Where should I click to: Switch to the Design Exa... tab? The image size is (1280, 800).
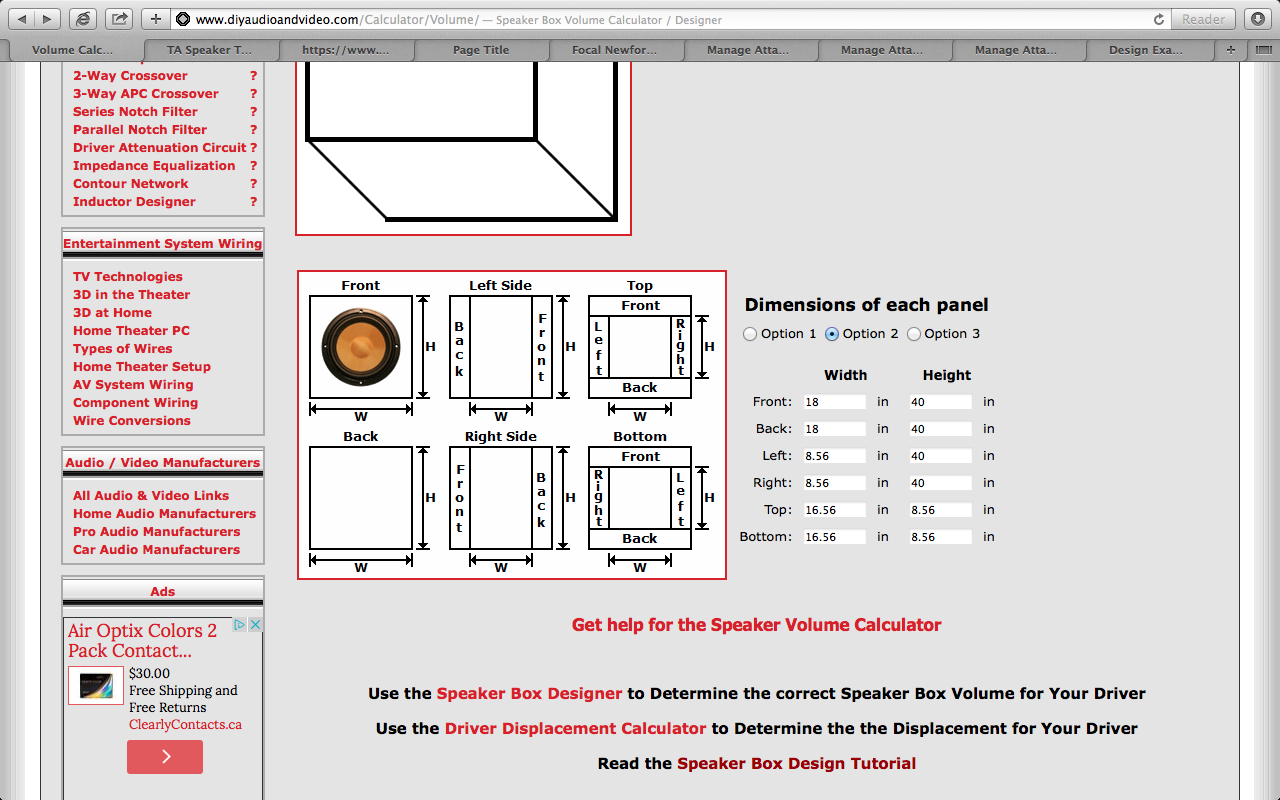coord(1146,50)
